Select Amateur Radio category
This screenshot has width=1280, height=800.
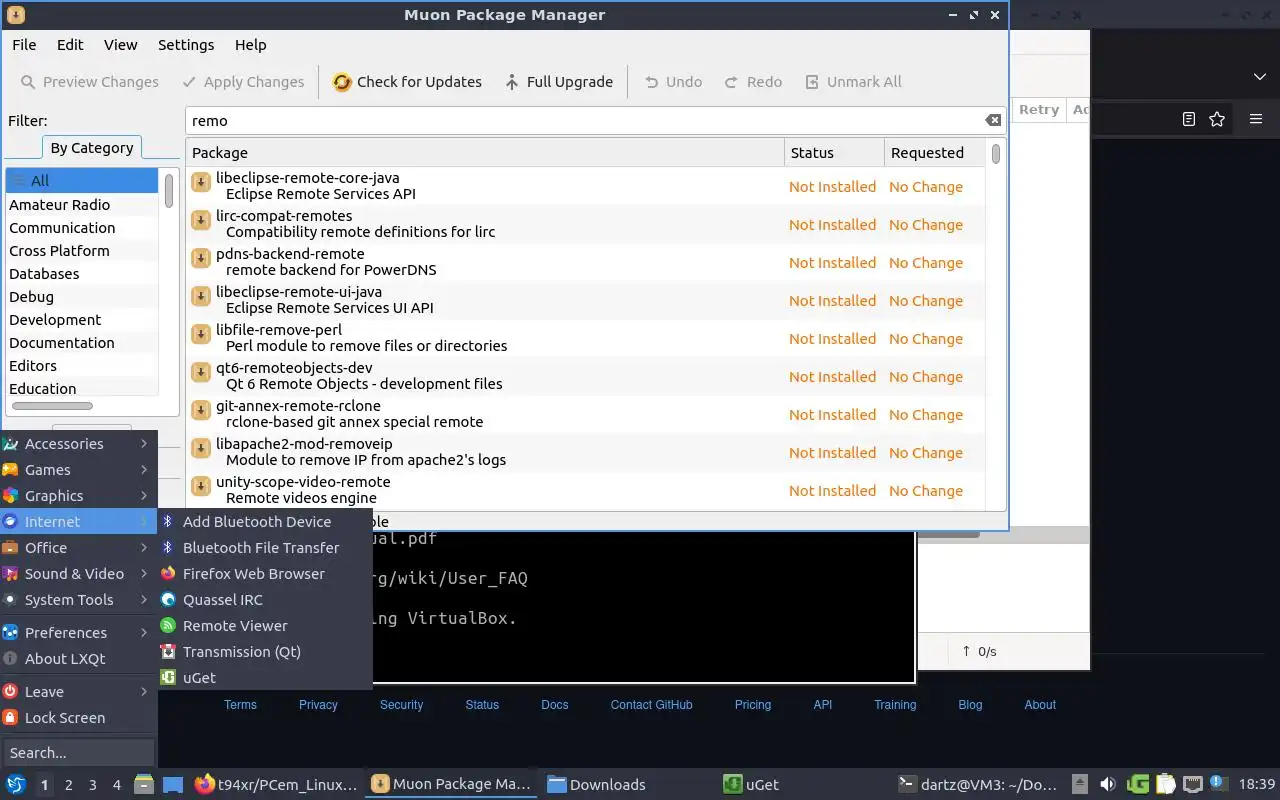pos(82,205)
